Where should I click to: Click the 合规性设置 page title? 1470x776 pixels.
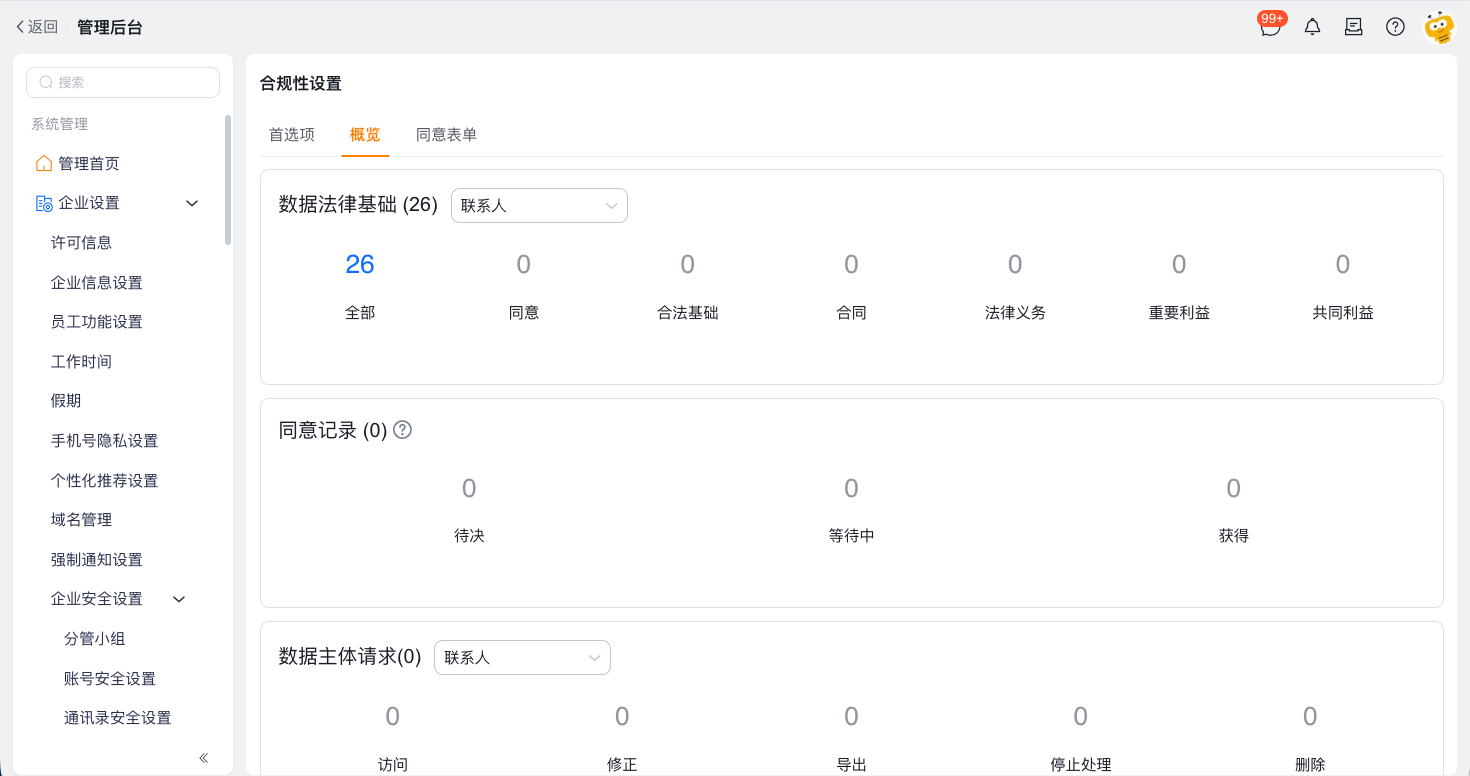pyautogui.click(x=301, y=84)
